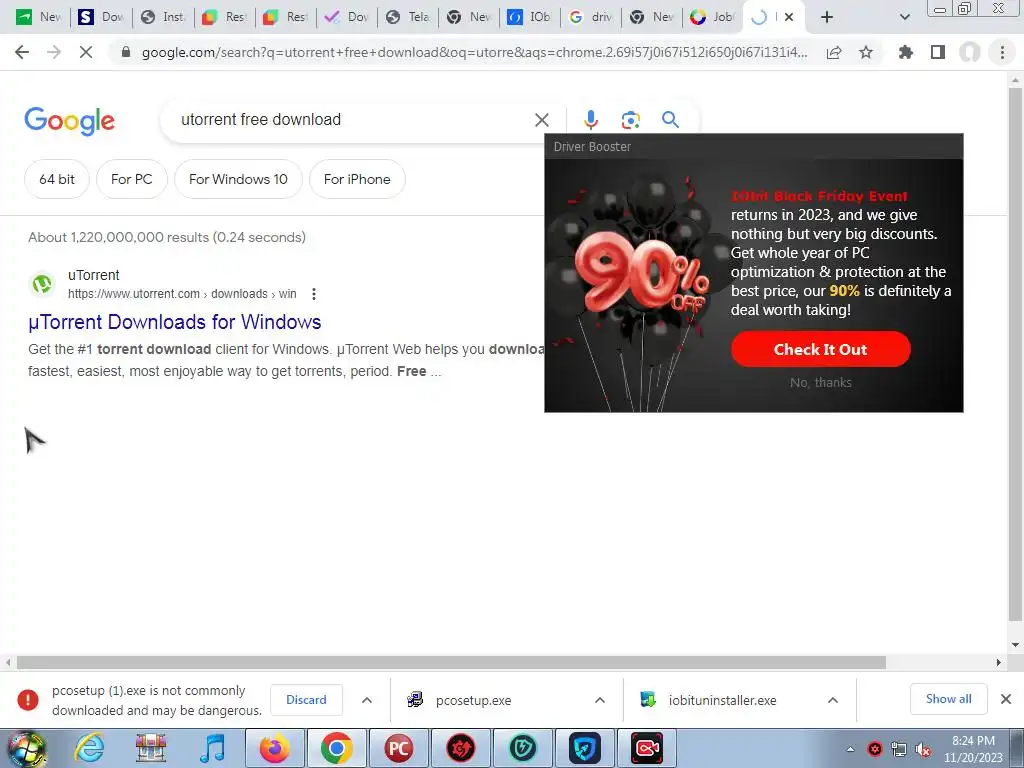Image resolution: width=1024 pixels, height=768 pixels.
Task: Open Firefox from the taskbar
Action: (274, 748)
